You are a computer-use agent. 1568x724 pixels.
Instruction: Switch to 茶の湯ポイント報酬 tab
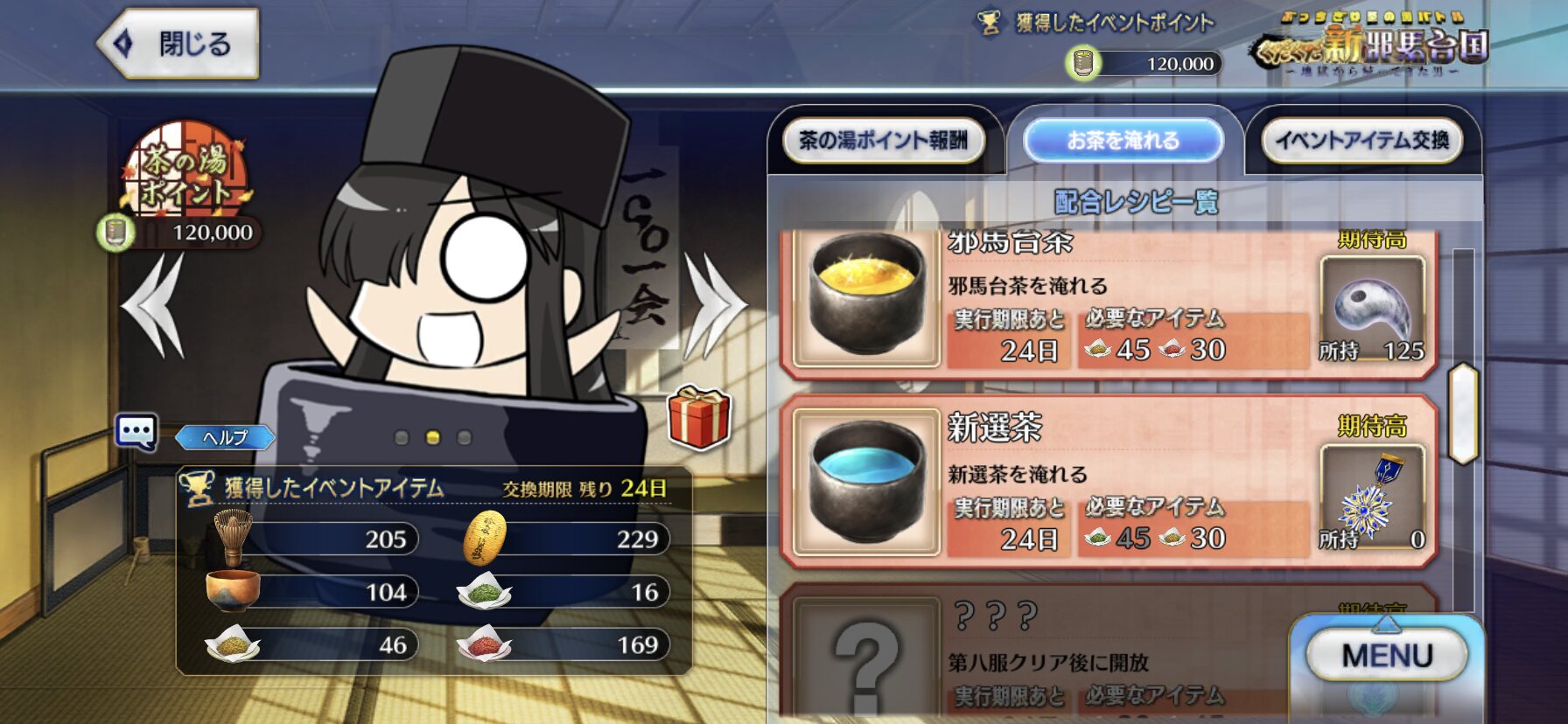click(883, 141)
